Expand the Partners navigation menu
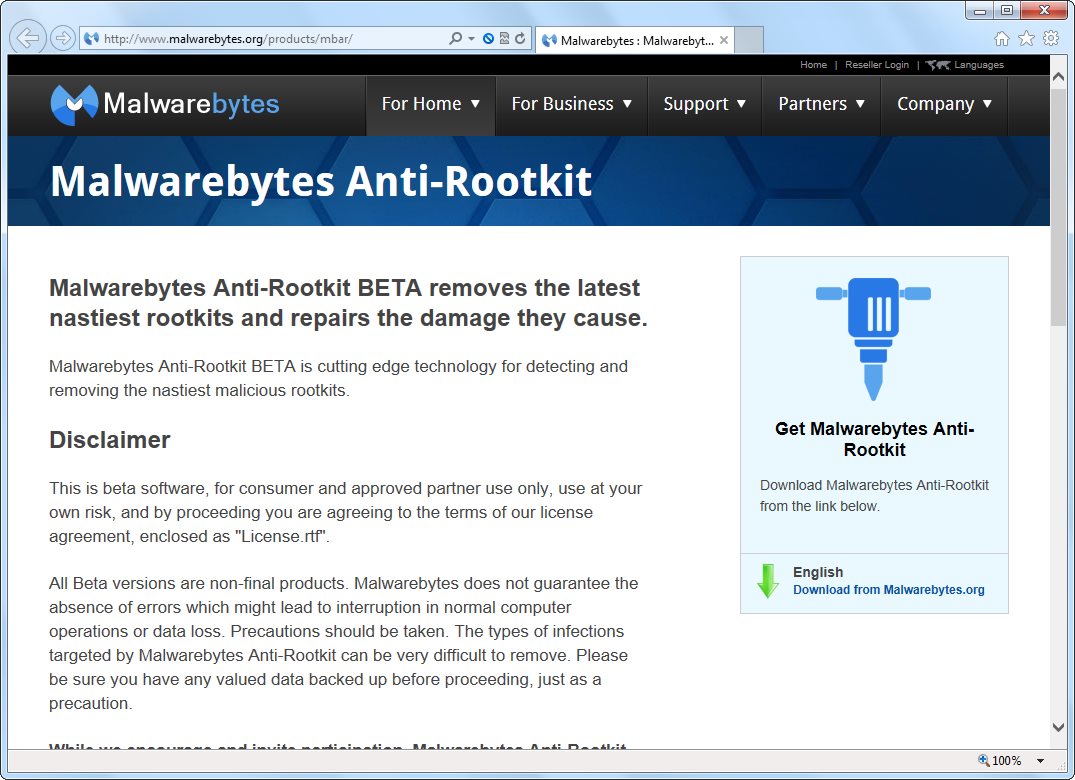Viewport: 1075px width, 780px height. pos(821,105)
